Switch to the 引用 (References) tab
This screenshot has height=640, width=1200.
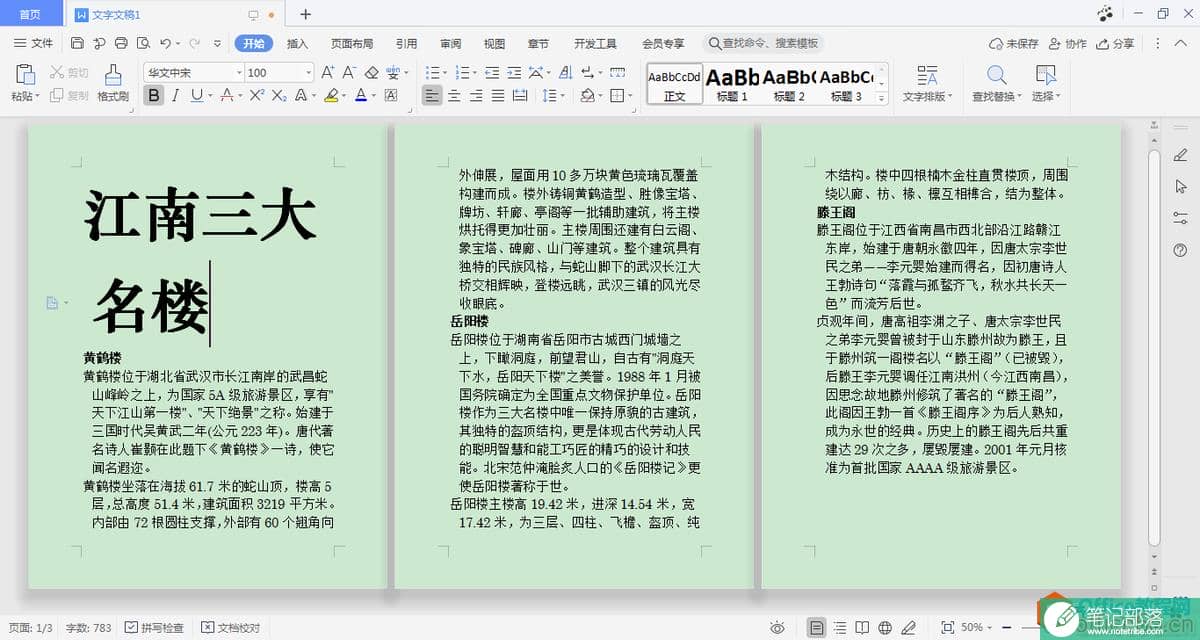pos(406,43)
